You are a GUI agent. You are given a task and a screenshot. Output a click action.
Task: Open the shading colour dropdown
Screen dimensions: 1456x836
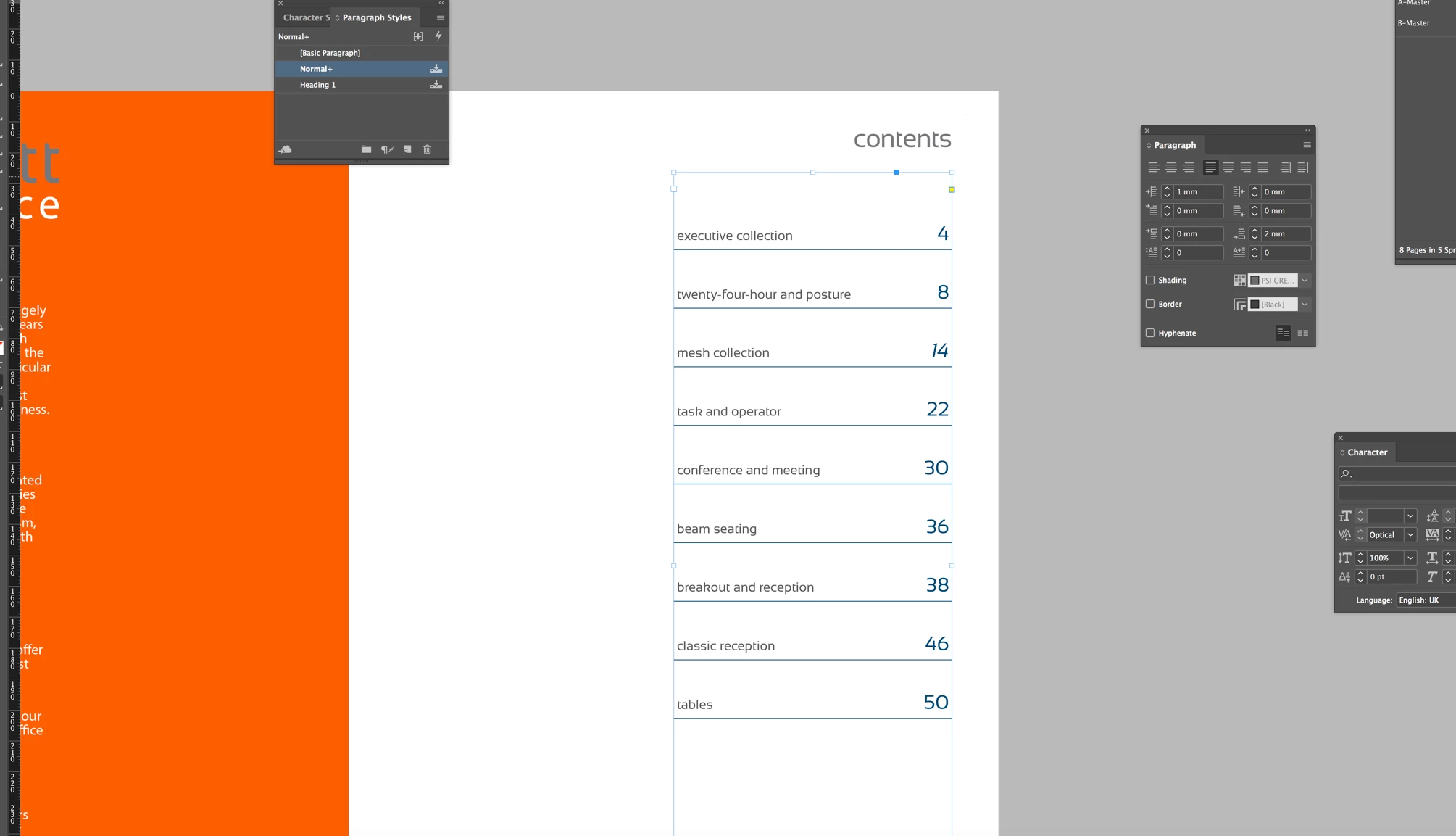pos(1305,281)
